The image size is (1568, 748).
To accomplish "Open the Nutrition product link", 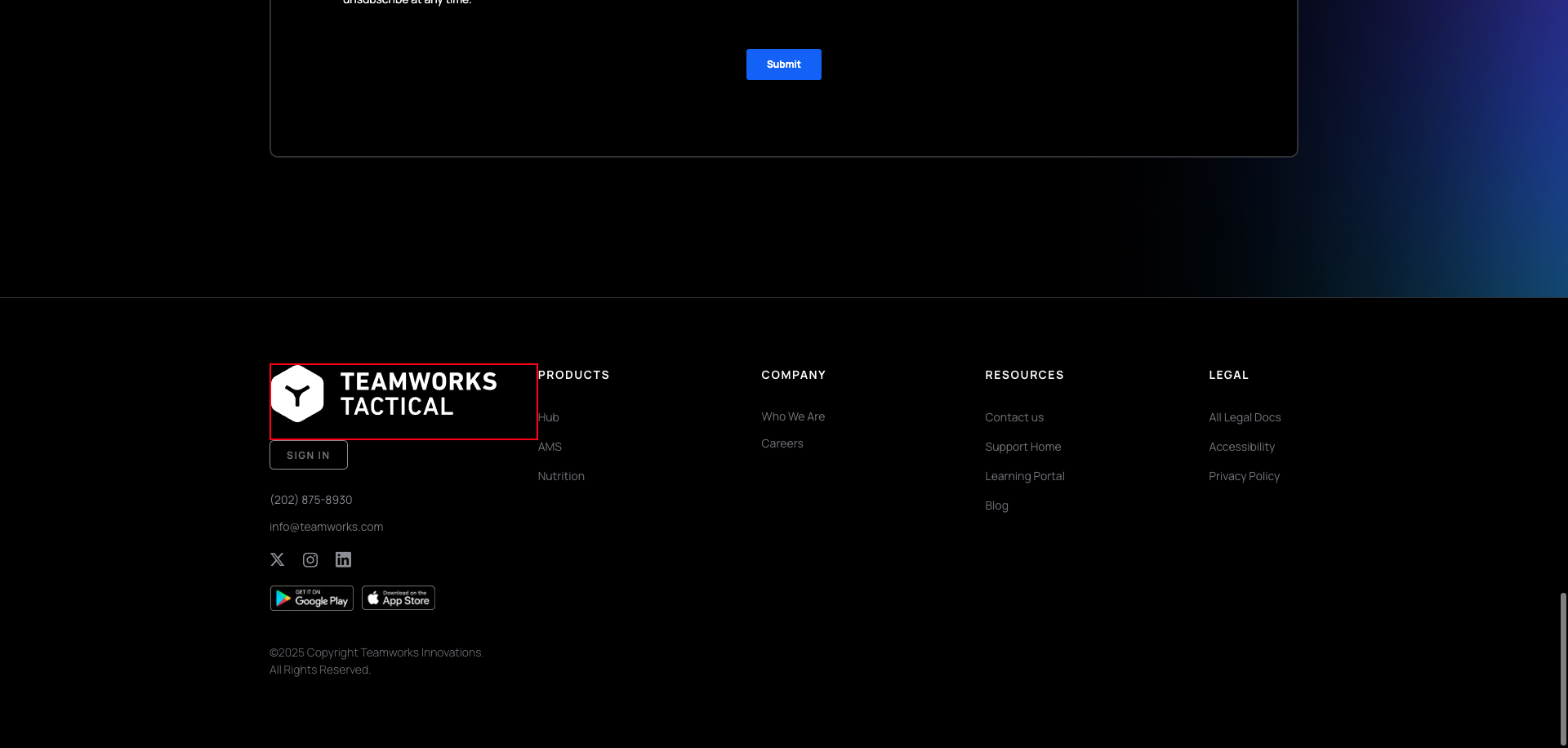I will (561, 475).
